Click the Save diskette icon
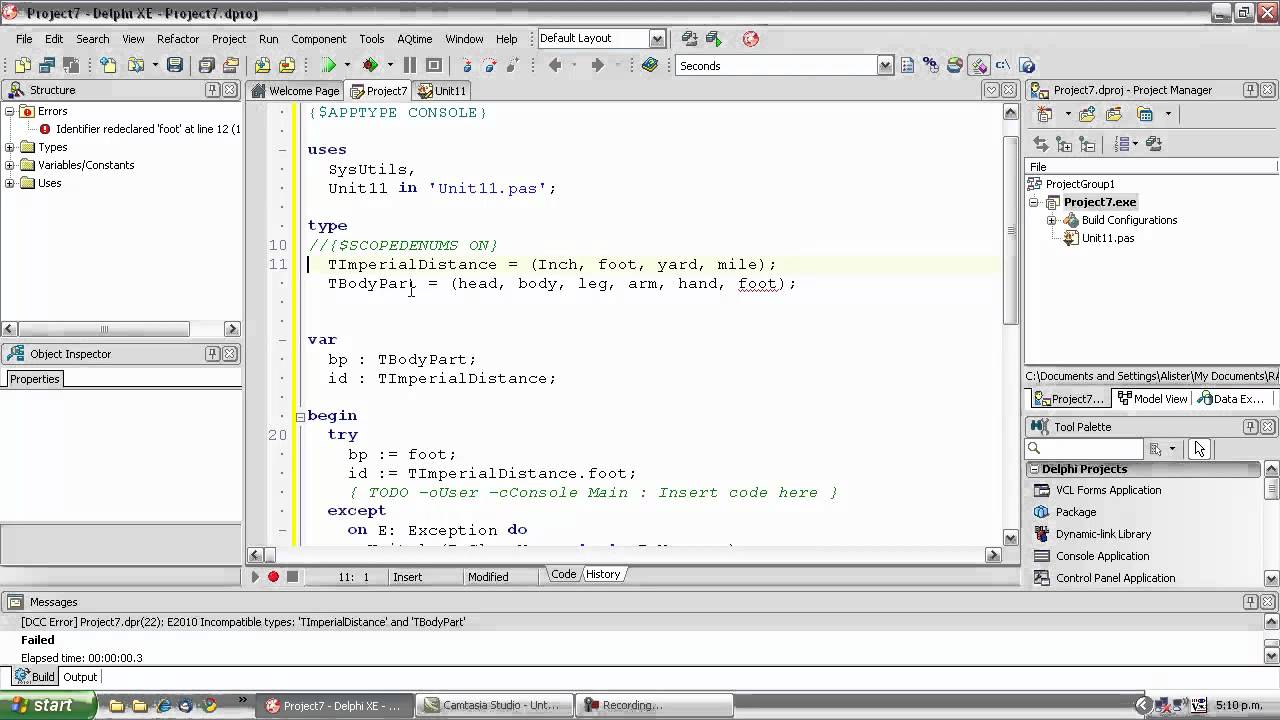The width and height of the screenshot is (1280, 720). [174, 65]
